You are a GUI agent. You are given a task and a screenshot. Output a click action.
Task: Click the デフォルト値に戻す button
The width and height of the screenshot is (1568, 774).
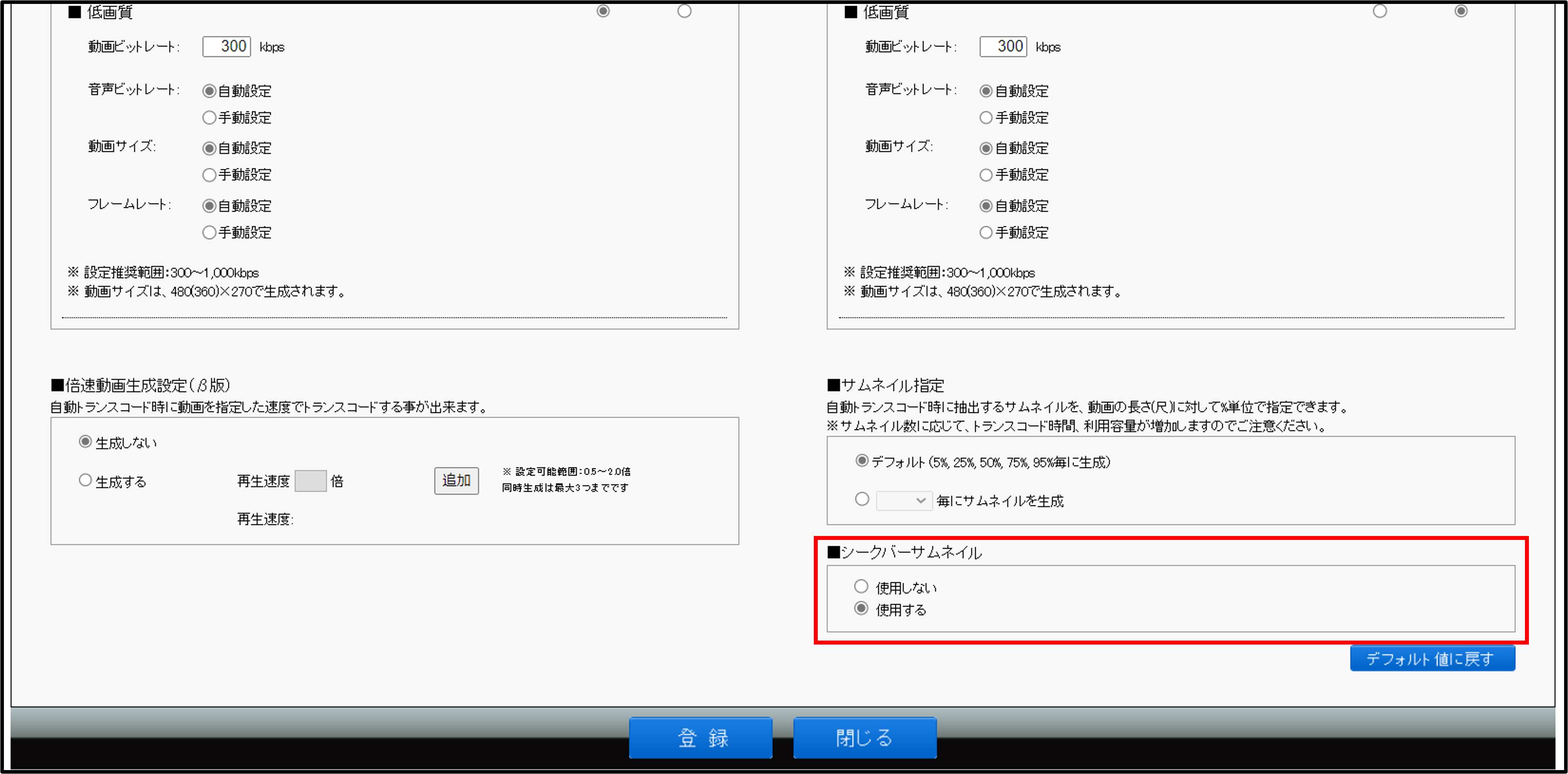1432,658
